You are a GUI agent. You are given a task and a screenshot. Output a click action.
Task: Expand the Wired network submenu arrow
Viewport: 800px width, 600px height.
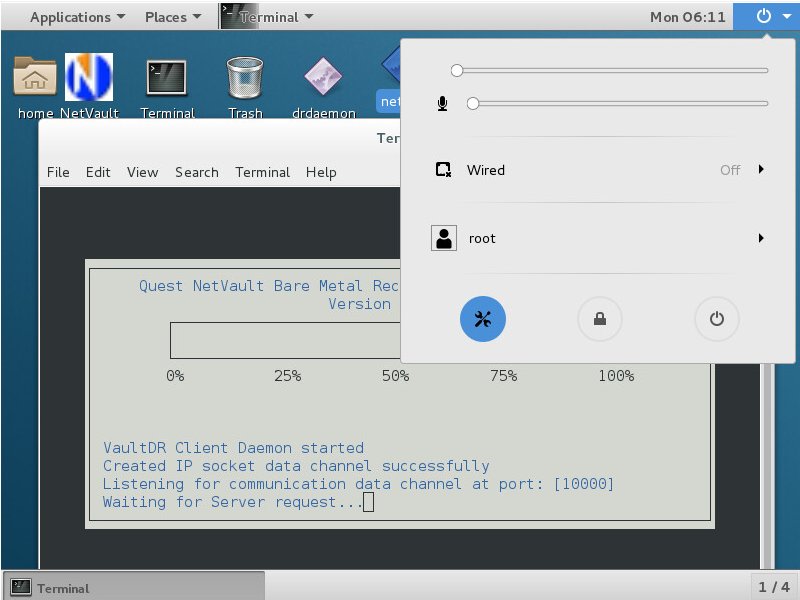click(x=761, y=169)
